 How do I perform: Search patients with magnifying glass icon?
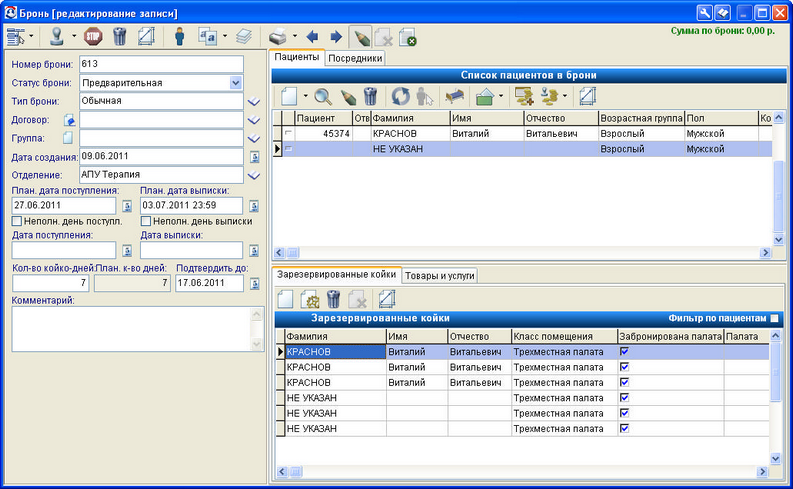pos(323,96)
